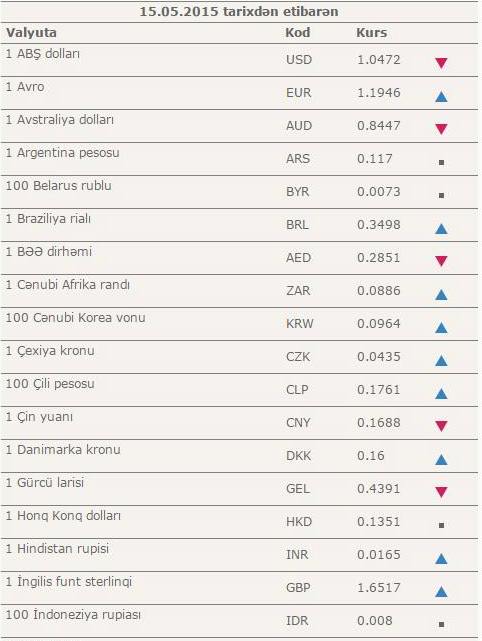Select the Kod column header
Screen dimensions: 482x641
298,33
